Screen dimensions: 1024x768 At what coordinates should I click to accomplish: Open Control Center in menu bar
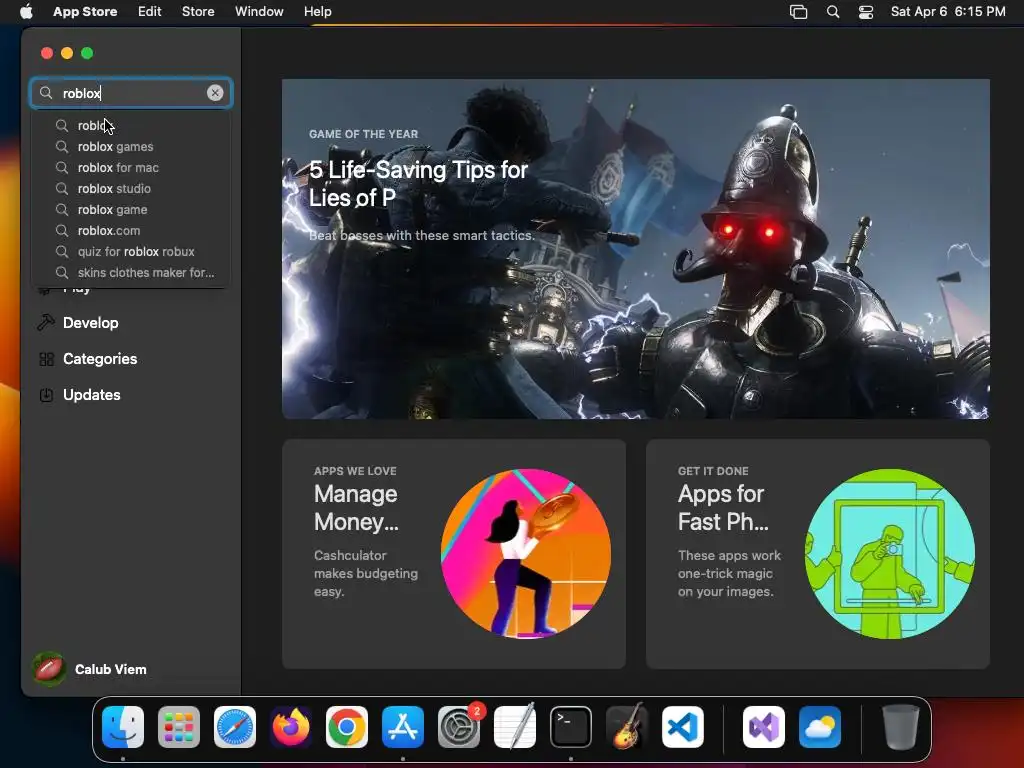[x=866, y=12]
